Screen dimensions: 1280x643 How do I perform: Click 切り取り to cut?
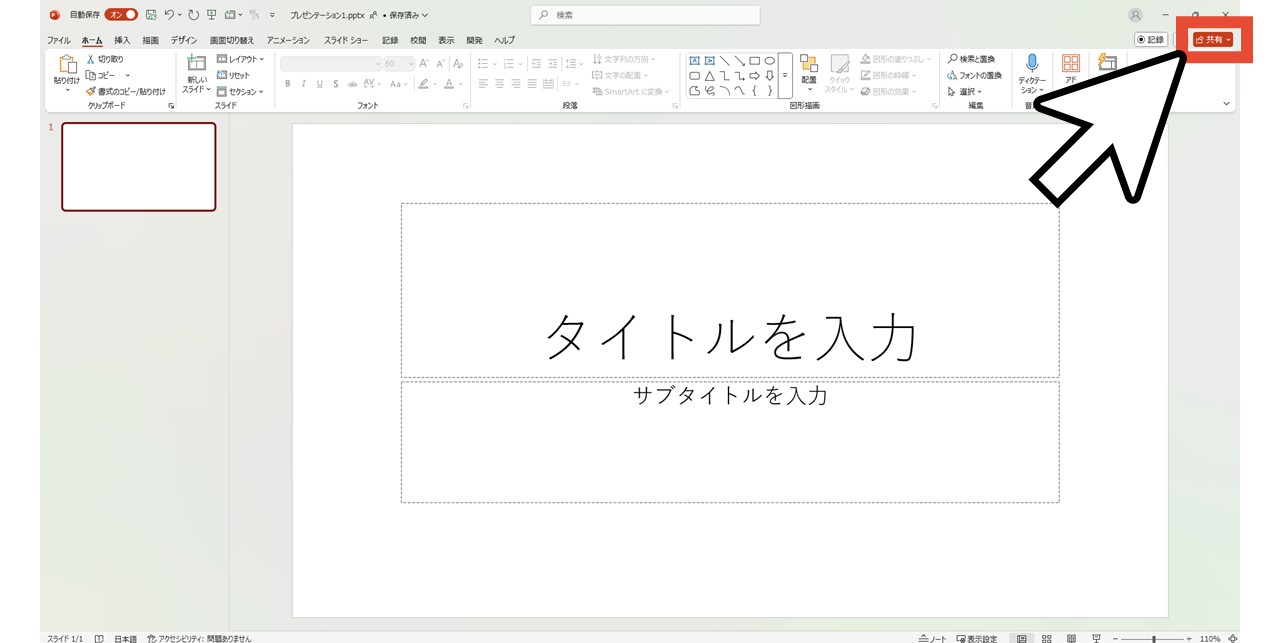click(x=105, y=59)
